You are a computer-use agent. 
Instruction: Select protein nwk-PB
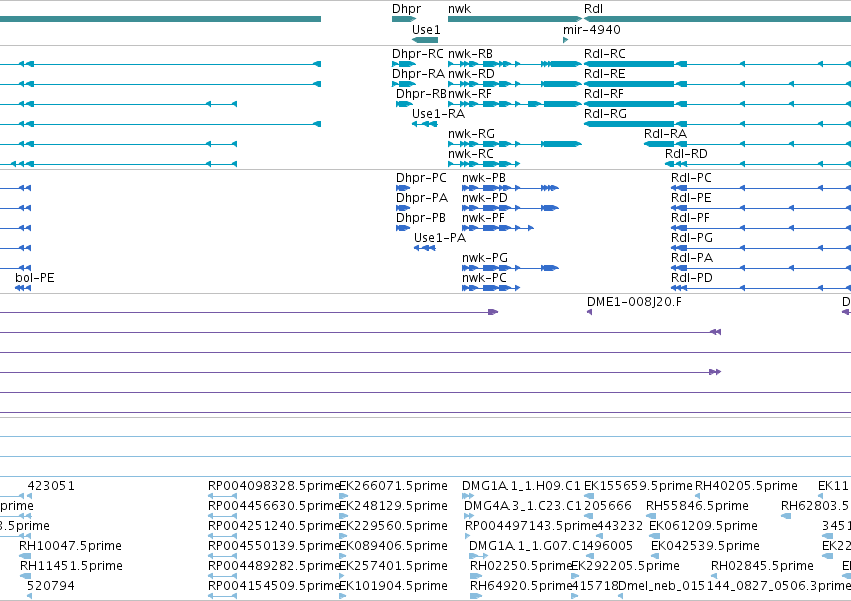pos(484,178)
